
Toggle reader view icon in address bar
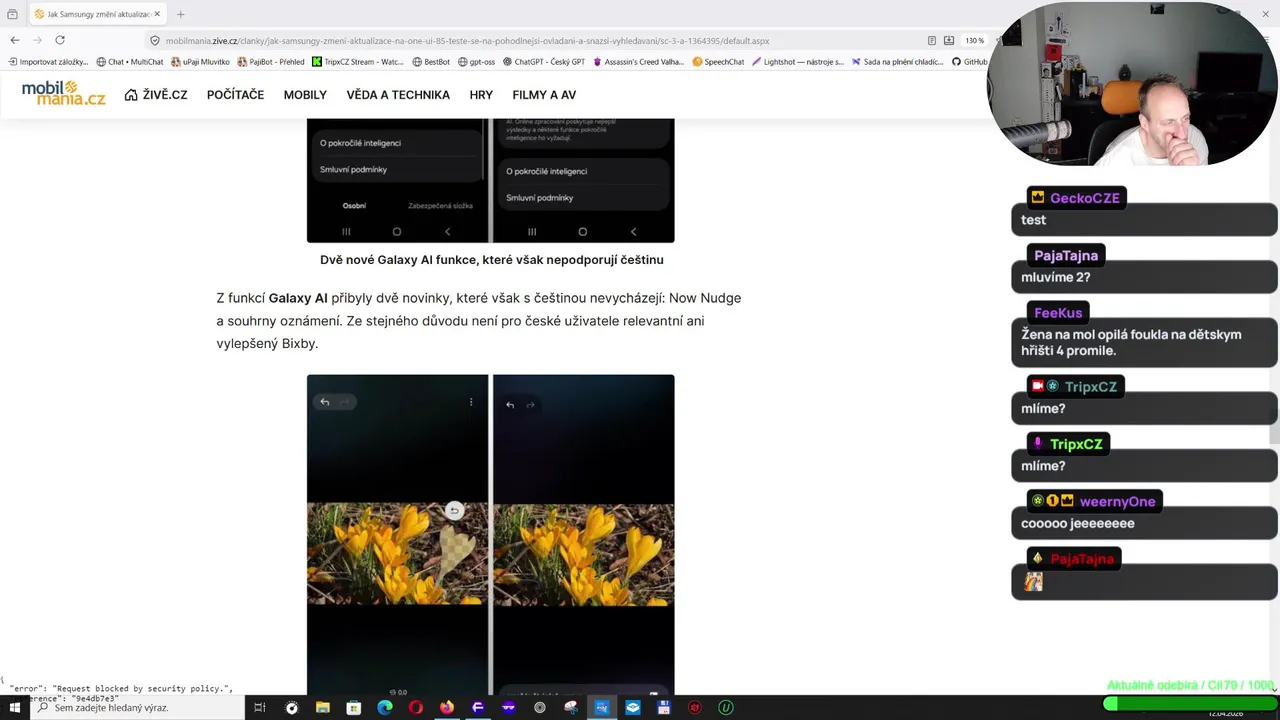click(932, 41)
